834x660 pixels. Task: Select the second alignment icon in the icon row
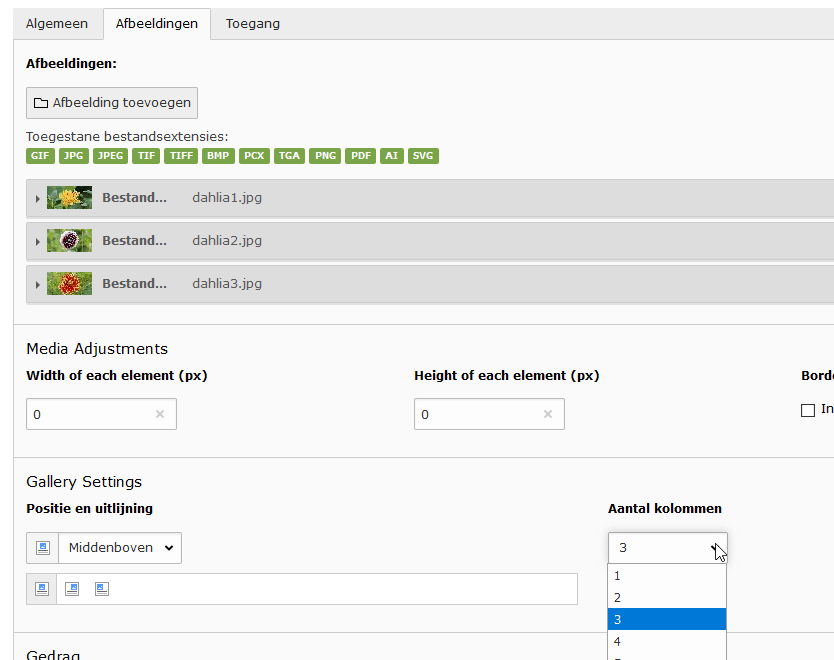[x=72, y=589]
